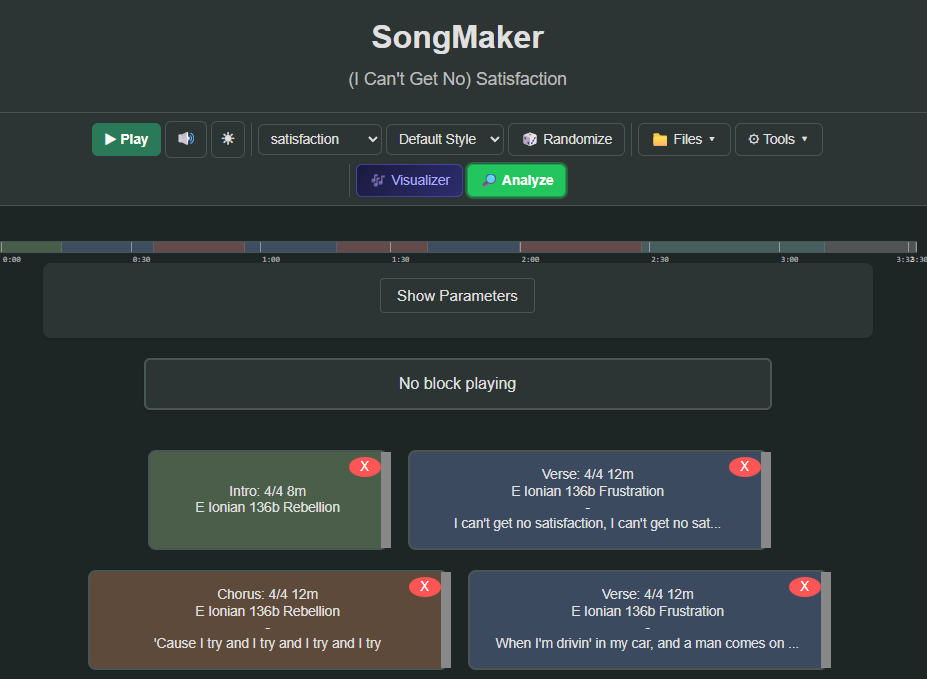Click the Analyze button
The height and width of the screenshot is (679, 927).
click(x=517, y=180)
